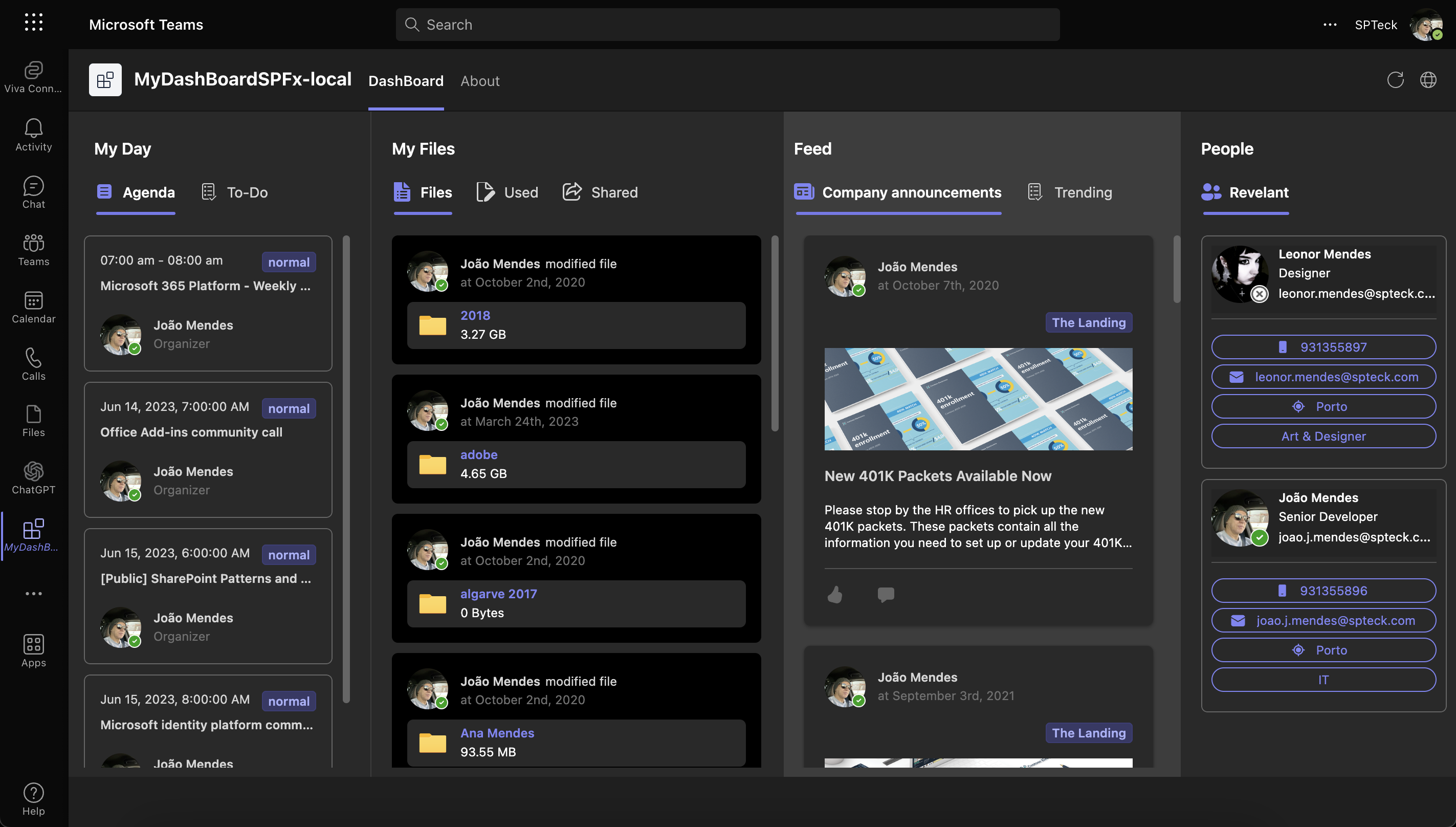The height and width of the screenshot is (827, 1456).
Task: Open the Office Add-ins community call event
Action: tap(208, 450)
